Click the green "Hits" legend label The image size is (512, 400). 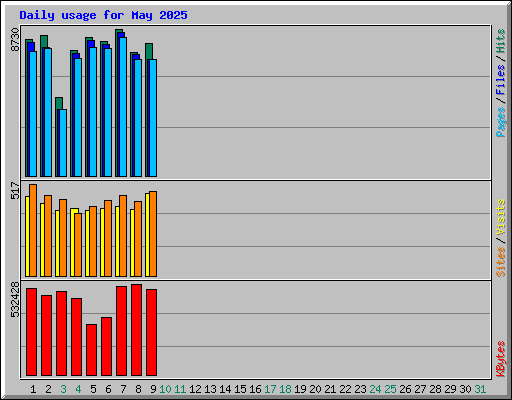click(501, 41)
